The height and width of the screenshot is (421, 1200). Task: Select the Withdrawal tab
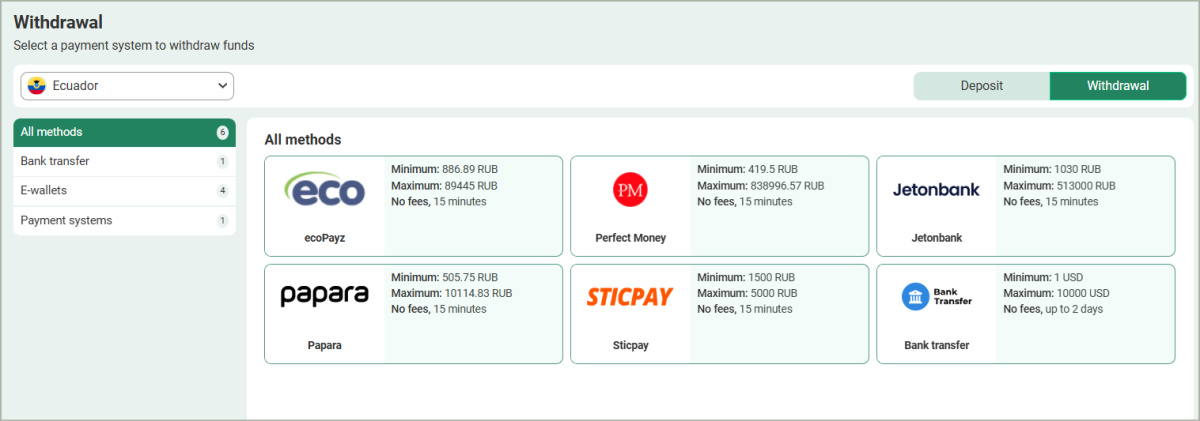1117,86
